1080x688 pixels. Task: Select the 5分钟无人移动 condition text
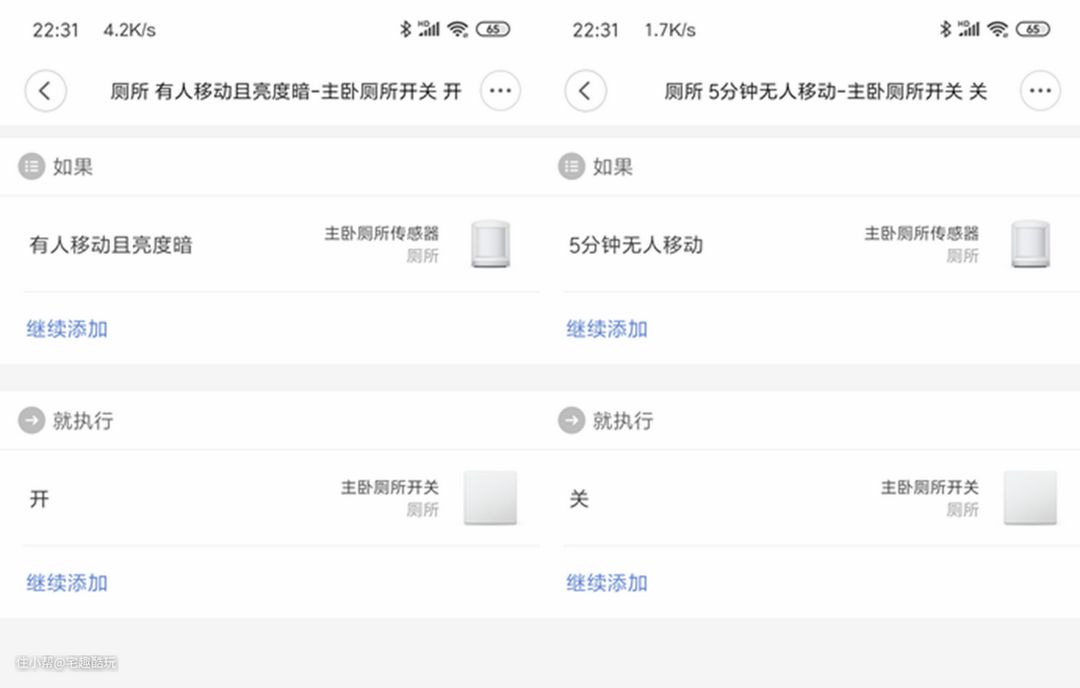[636, 245]
